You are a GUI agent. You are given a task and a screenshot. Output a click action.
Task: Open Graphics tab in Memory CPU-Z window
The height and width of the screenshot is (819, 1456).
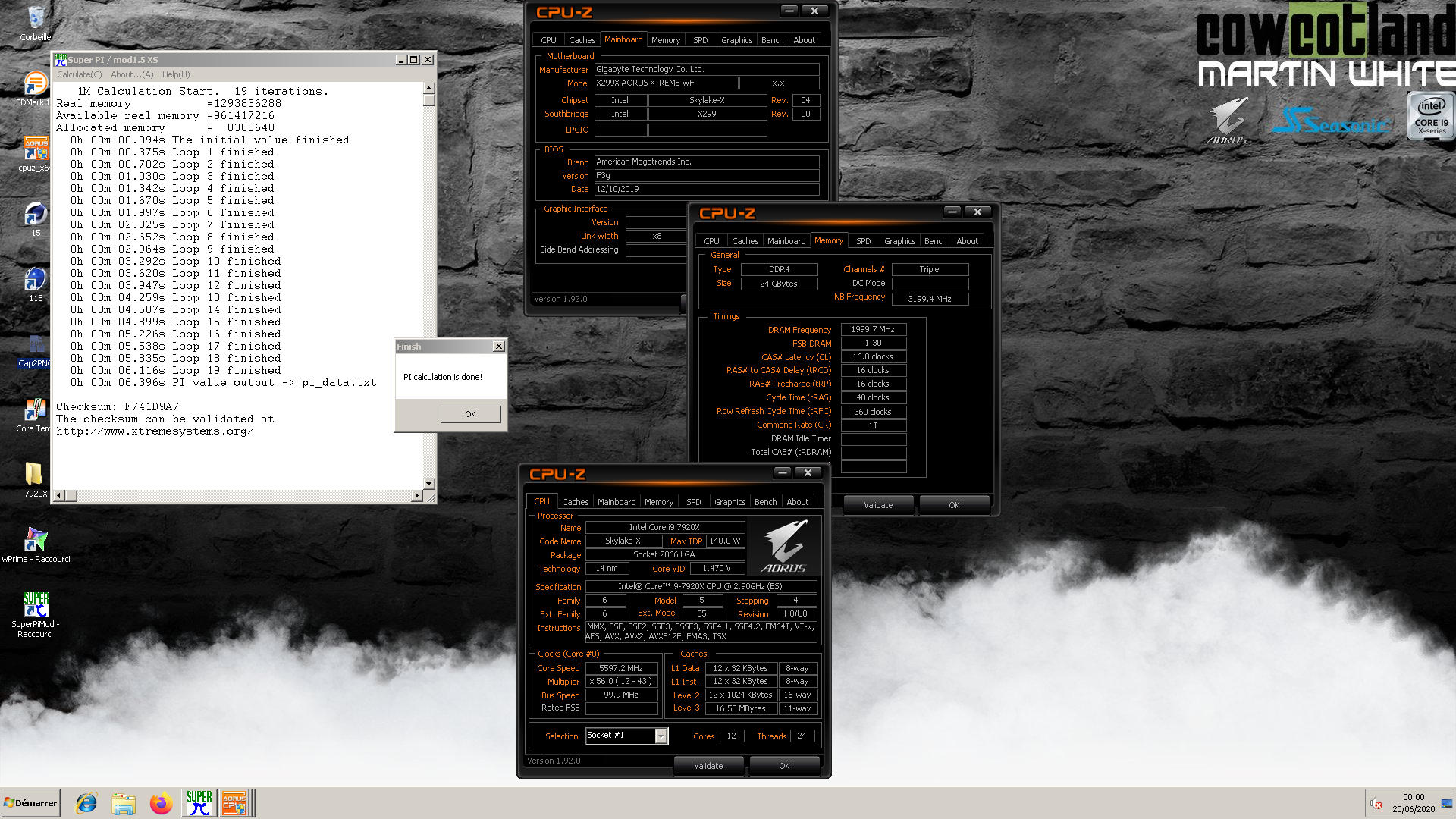pyautogui.click(x=899, y=241)
